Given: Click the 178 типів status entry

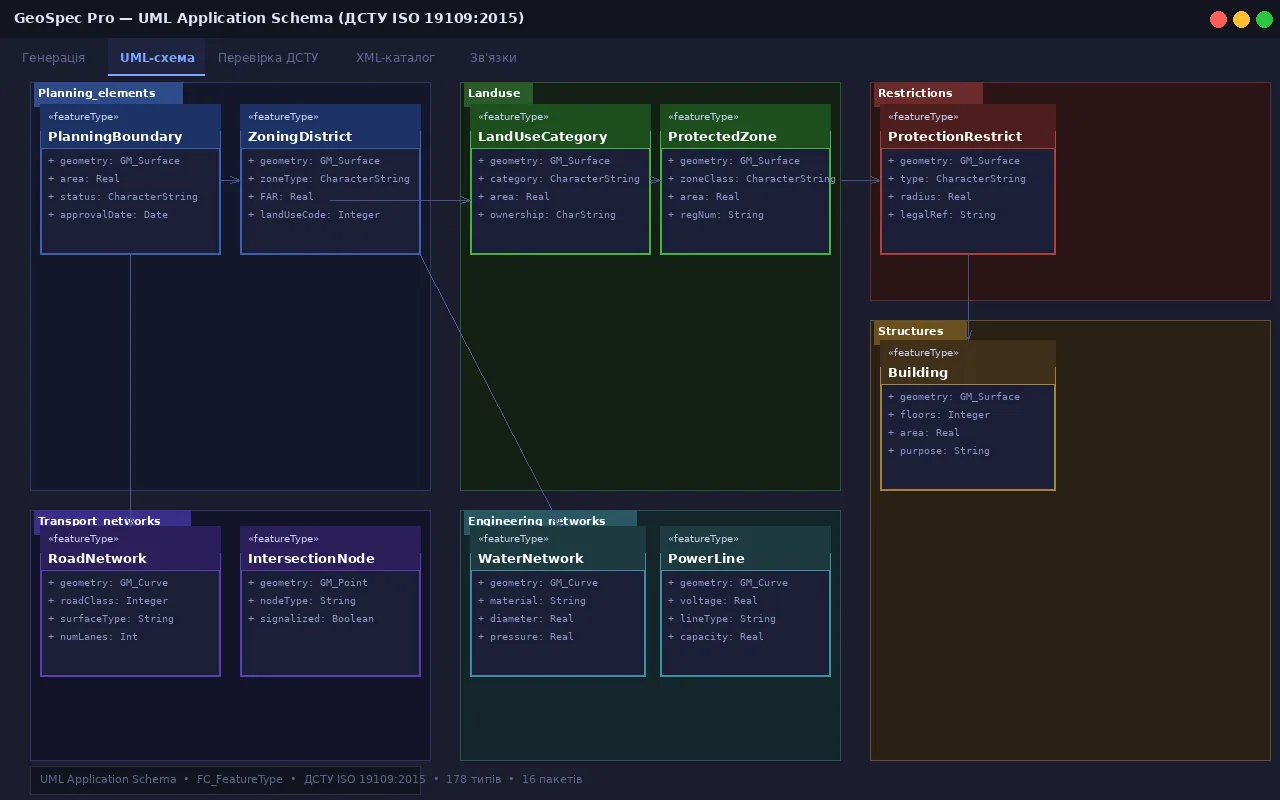Looking at the screenshot, I should click(472, 779).
